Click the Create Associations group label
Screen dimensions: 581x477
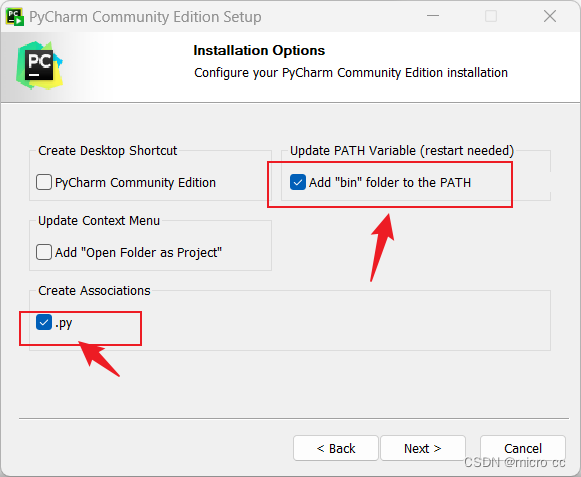point(94,291)
